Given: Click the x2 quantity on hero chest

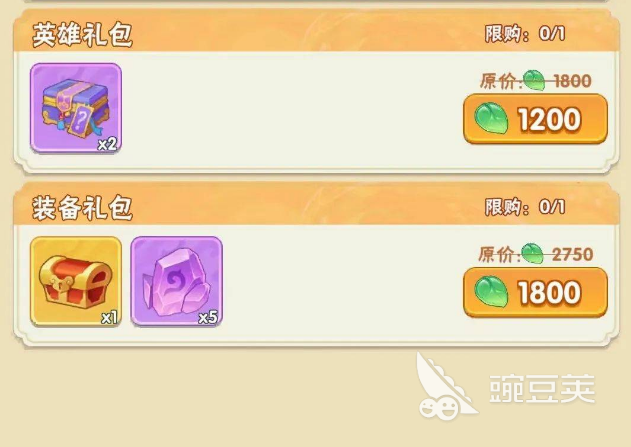Looking at the screenshot, I should click(107, 144).
